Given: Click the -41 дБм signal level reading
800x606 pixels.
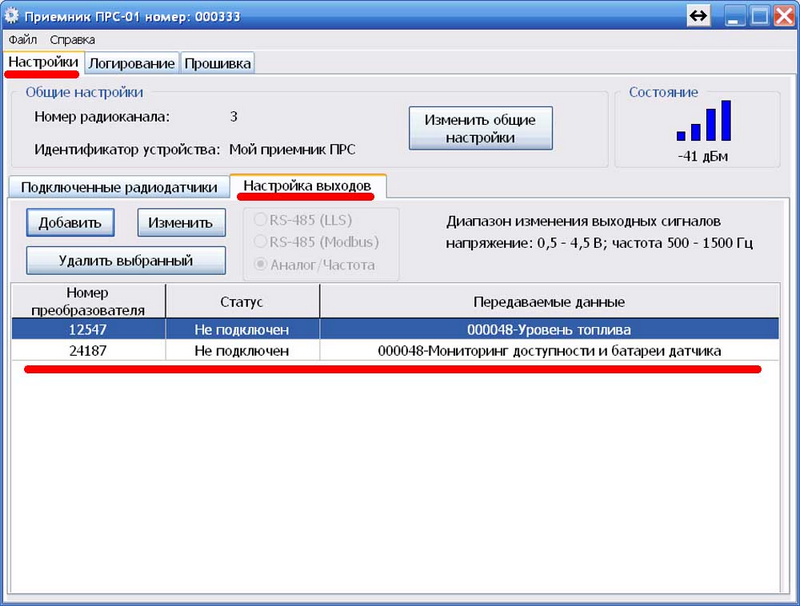Looking at the screenshot, I should click(703, 156).
